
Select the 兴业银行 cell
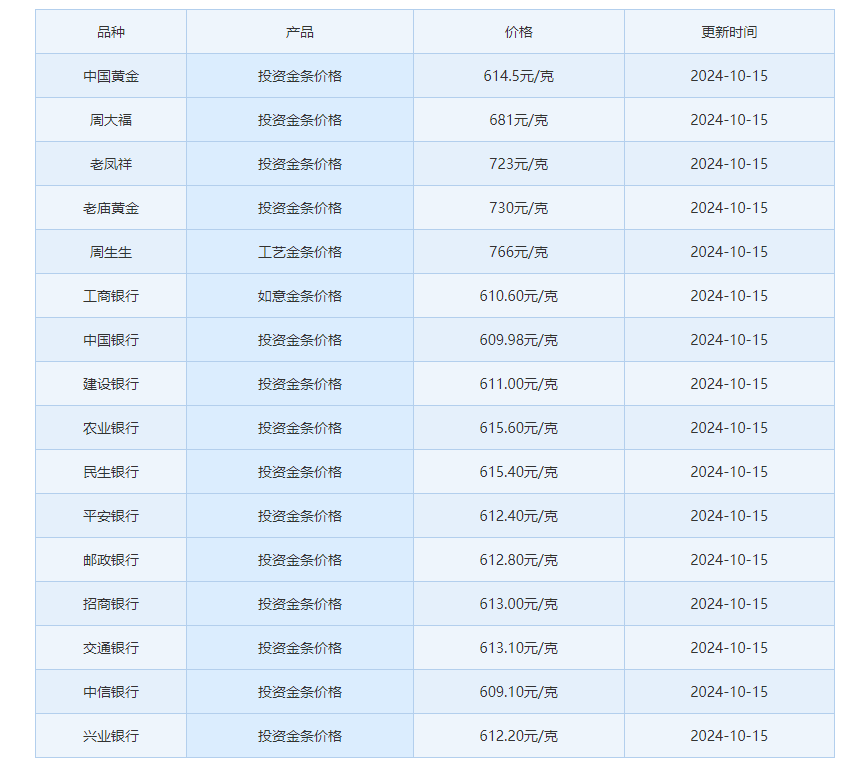[111, 736]
